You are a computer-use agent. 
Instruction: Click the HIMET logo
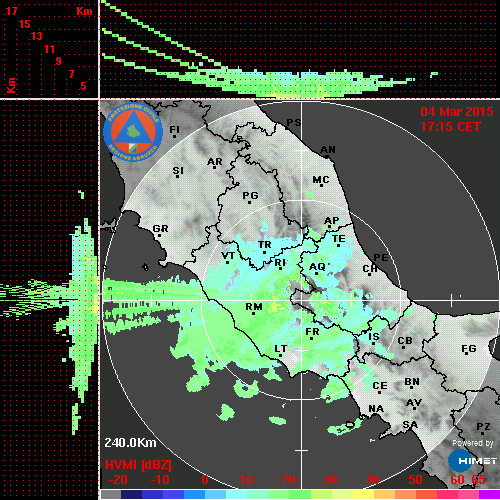[472, 461]
